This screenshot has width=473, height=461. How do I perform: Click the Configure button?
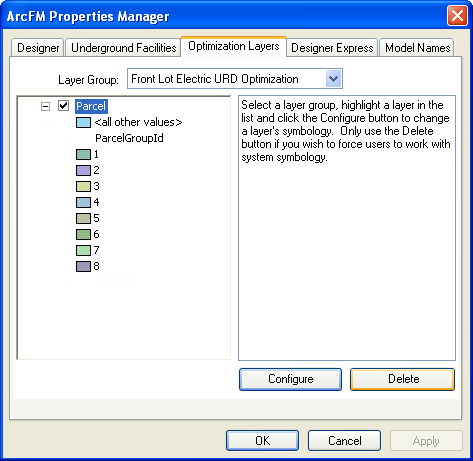click(290, 379)
